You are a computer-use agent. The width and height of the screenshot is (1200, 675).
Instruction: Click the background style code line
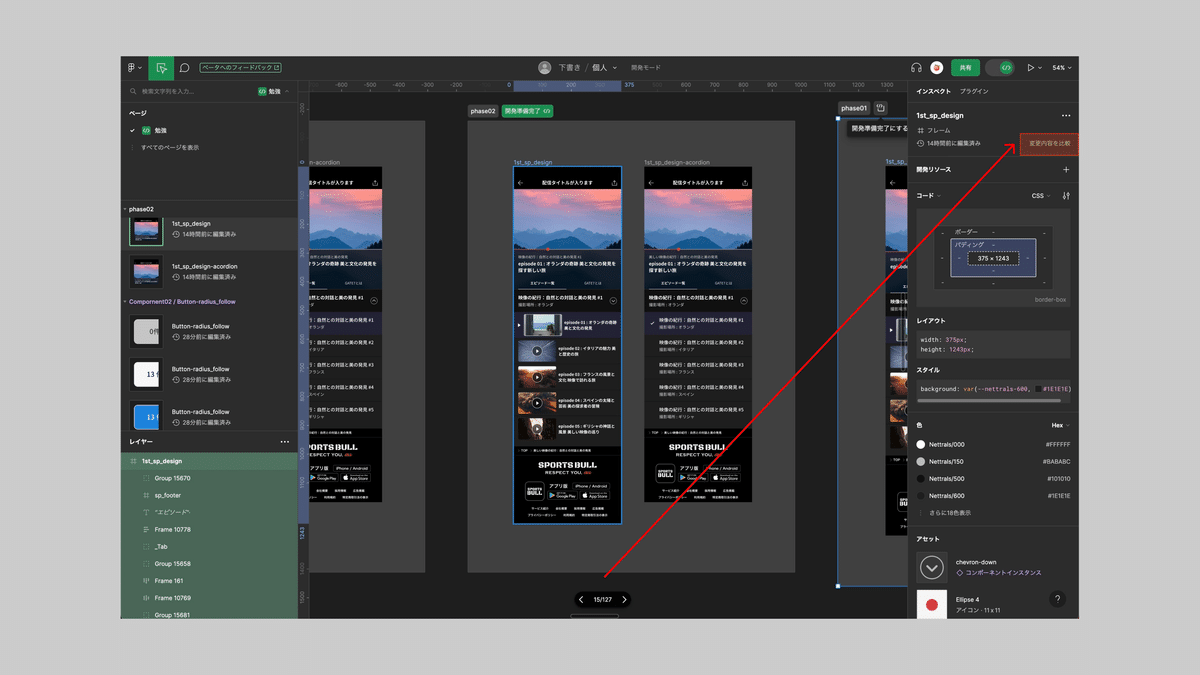point(993,388)
